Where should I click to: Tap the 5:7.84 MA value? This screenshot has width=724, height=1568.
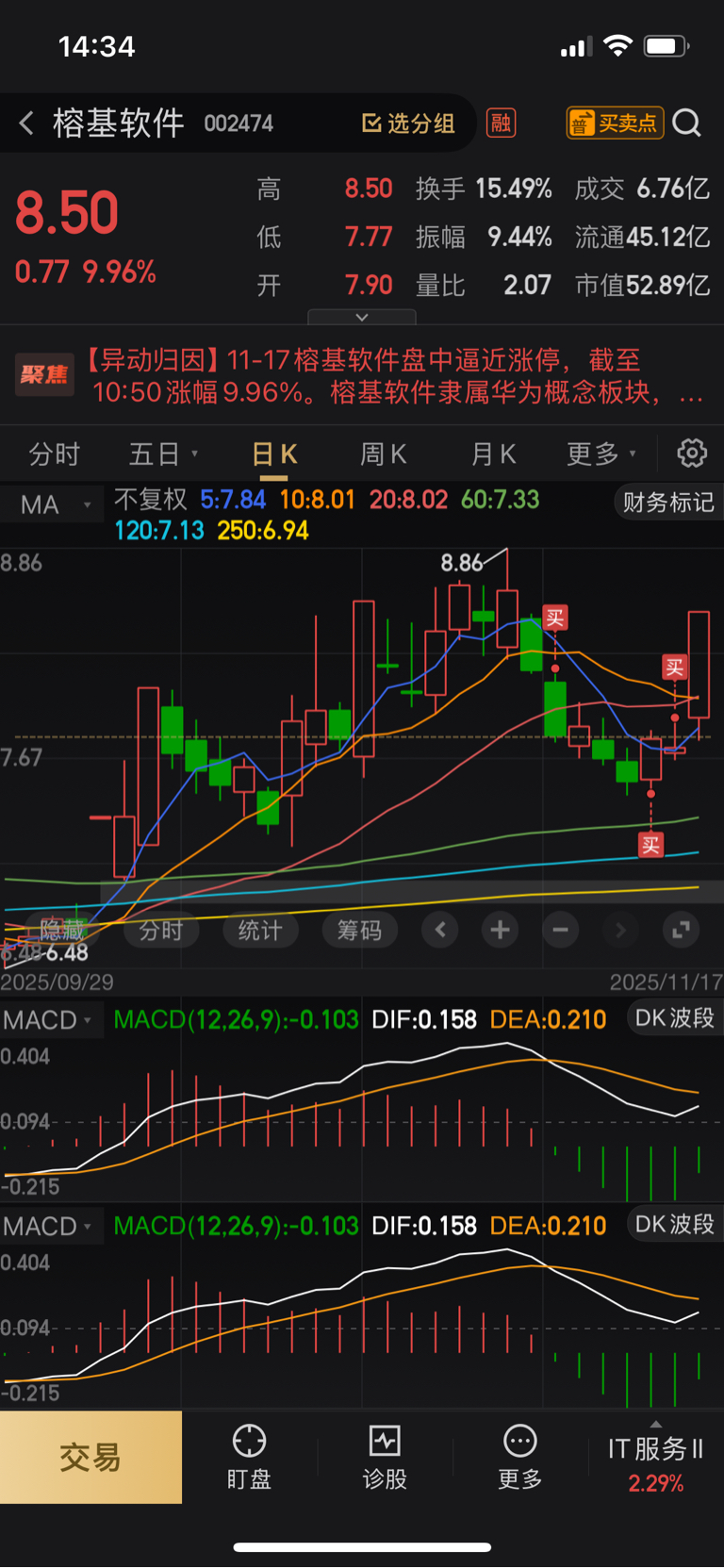pyautogui.click(x=233, y=499)
